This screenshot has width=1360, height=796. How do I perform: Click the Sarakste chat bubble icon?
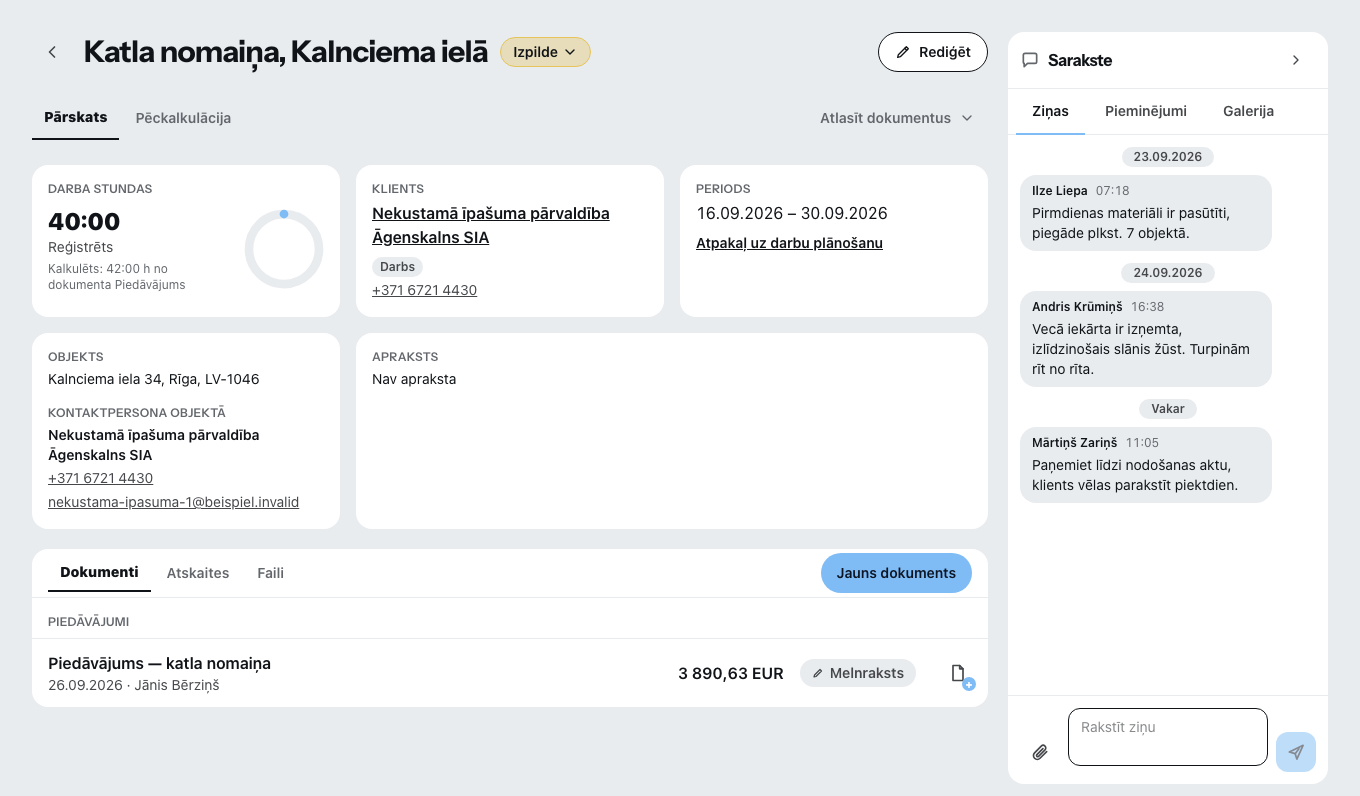pyautogui.click(x=1030, y=60)
